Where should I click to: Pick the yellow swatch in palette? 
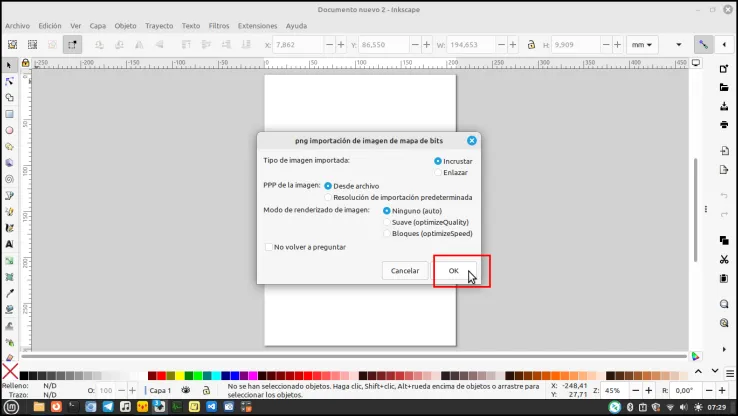point(180,376)
